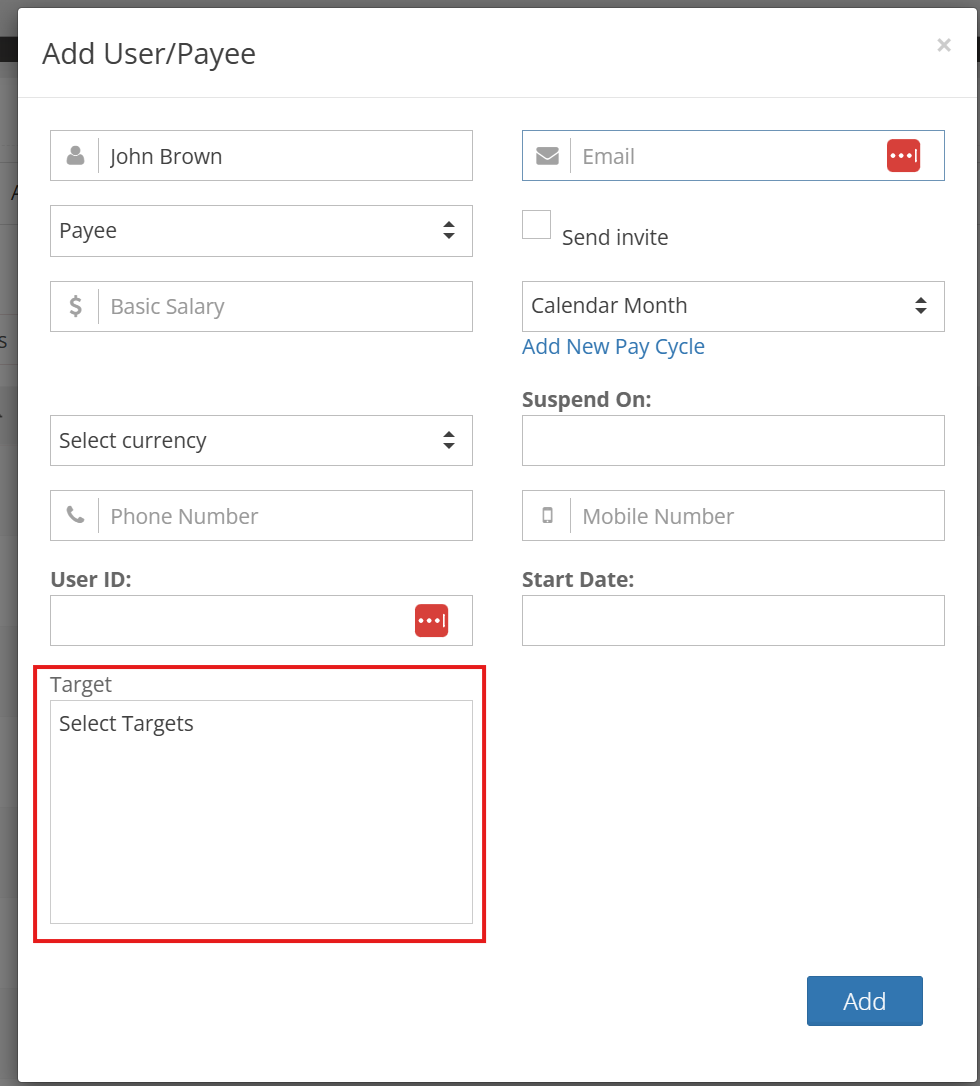This screenshot has width=980, height=1086.
Task: Open the Payee role dropdown
Action: coord(261,231)
